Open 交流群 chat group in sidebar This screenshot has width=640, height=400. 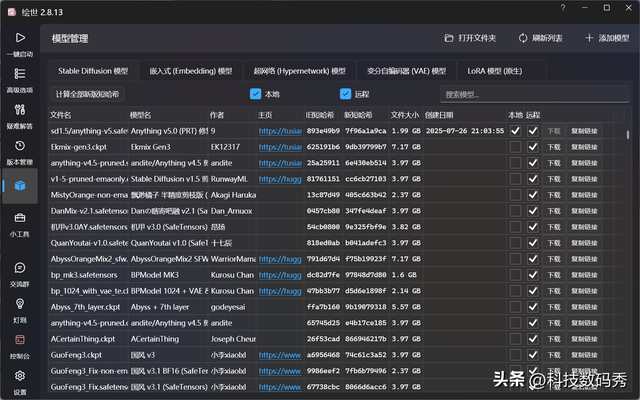point(20,274)
